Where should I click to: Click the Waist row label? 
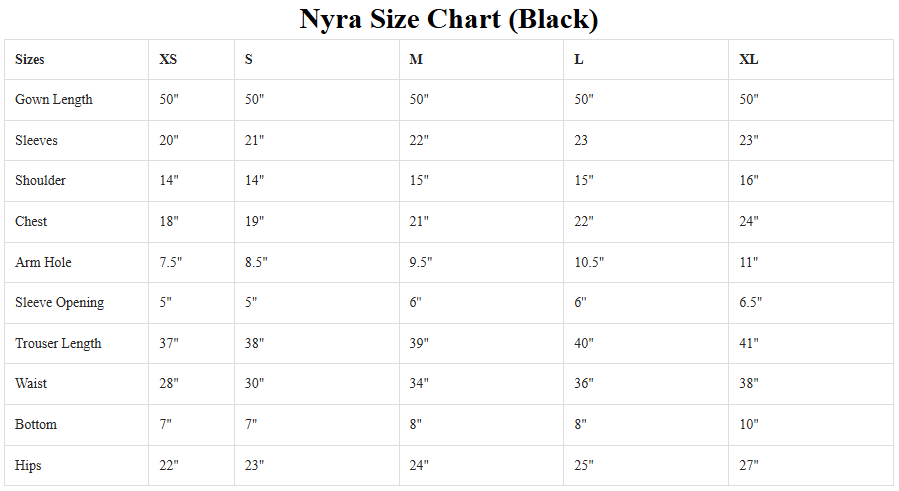click(31, 384)
